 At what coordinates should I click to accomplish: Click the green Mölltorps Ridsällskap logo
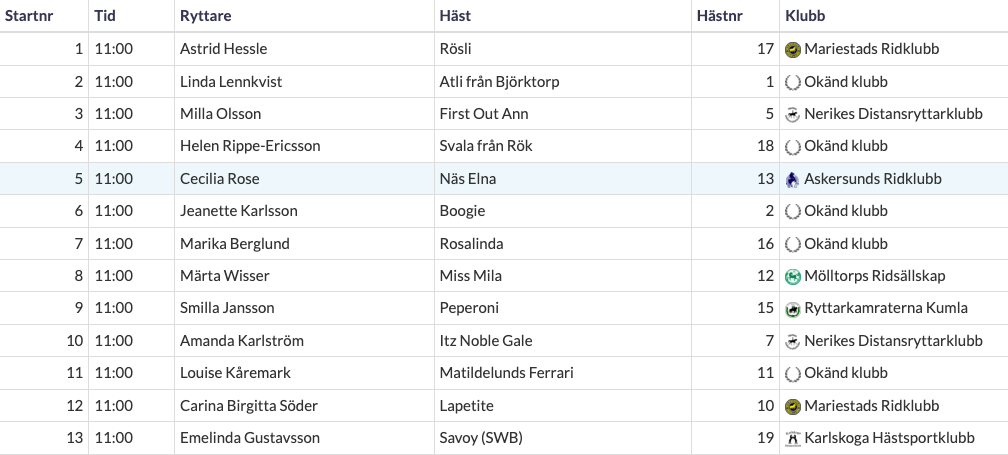[793, 276]
